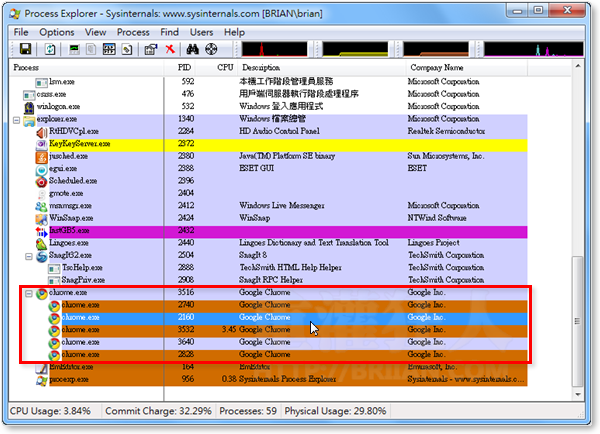Image resolution: width=600 pixels, height=434 pixels.
Task: Click Chrome icon of process PID 3516
Action: [x=41, y=294]
